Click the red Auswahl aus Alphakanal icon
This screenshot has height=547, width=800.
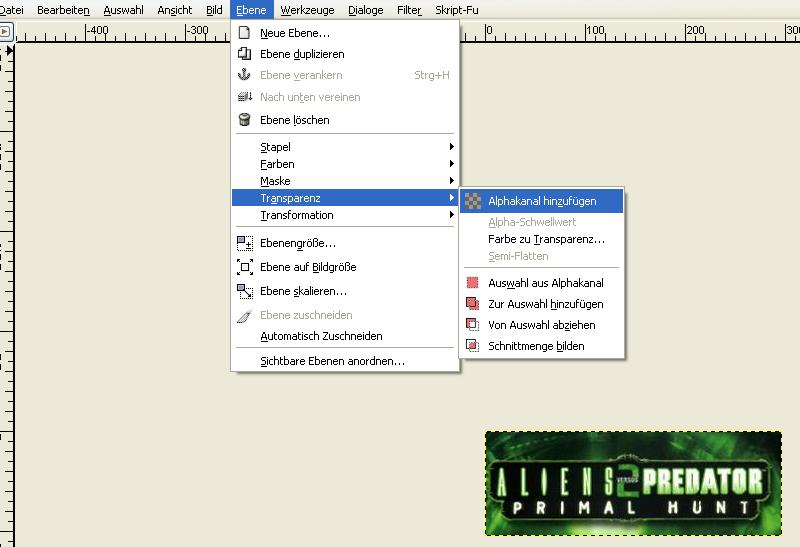point(473,283)
